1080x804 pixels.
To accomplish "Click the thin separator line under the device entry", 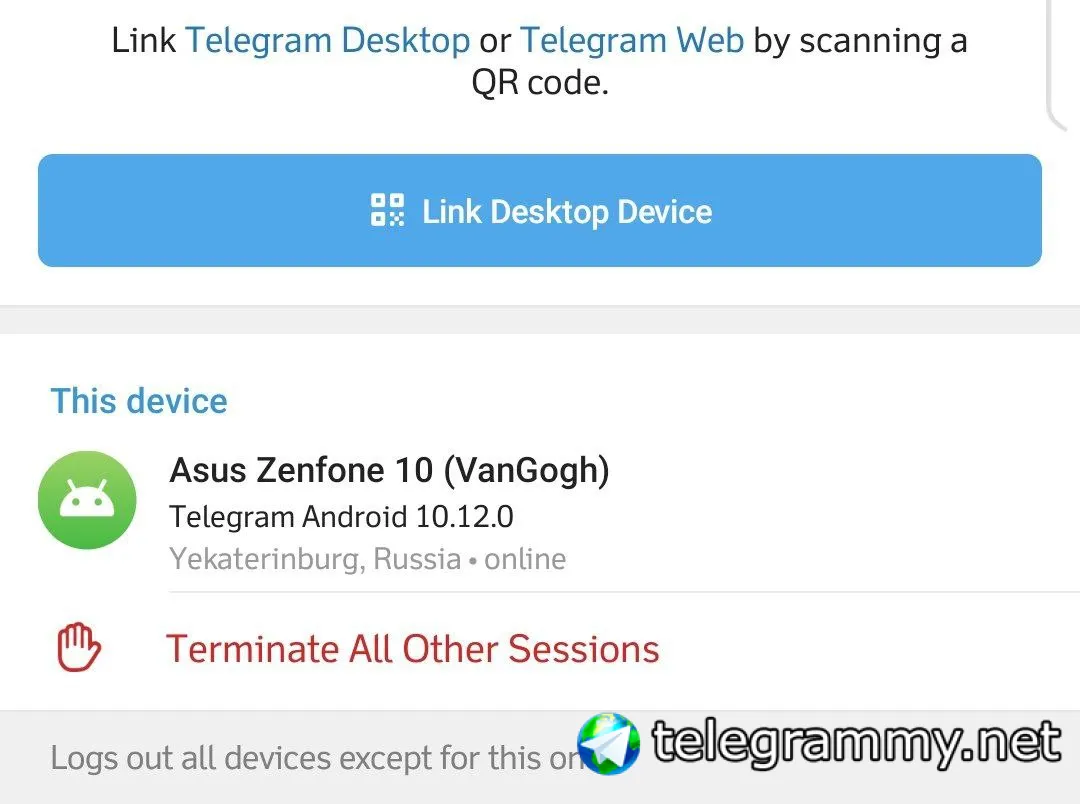I will tap(620, 592).
